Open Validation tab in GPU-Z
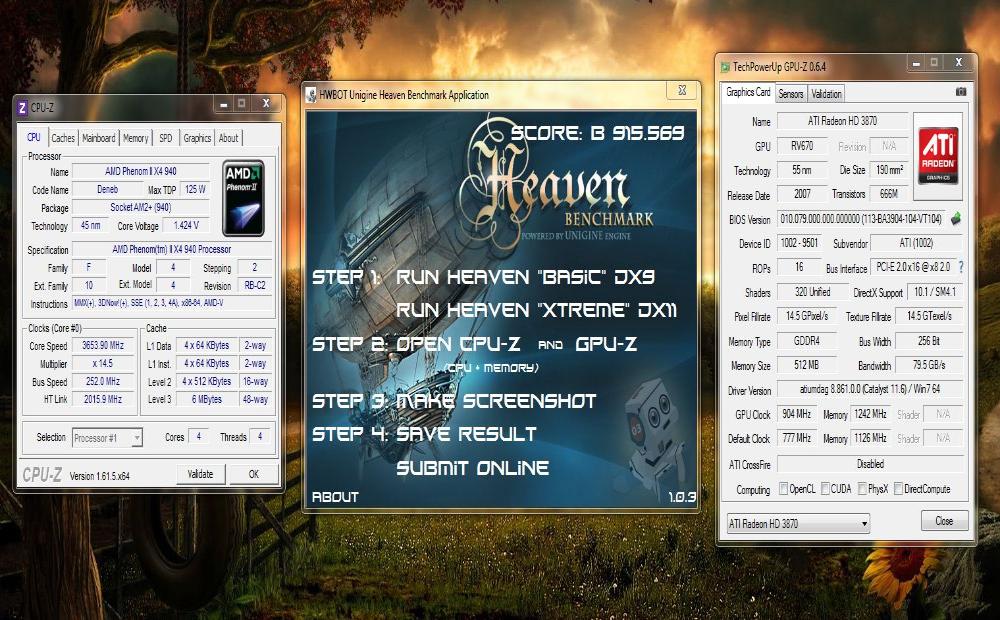This screenshot has height=620, width=1000. tap(827, 94)
